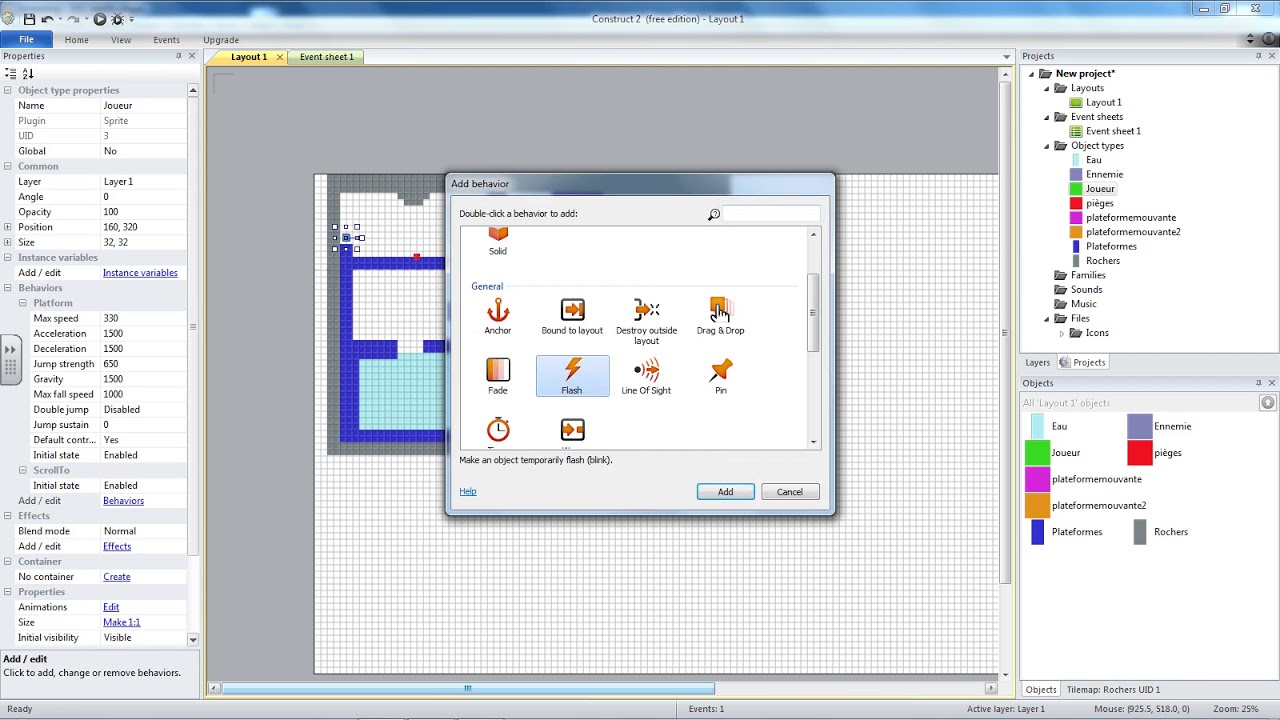Click the Objects panel filter round icon
The height and width of the screenshot is (720, 1280).
[x=1268, y=402]
